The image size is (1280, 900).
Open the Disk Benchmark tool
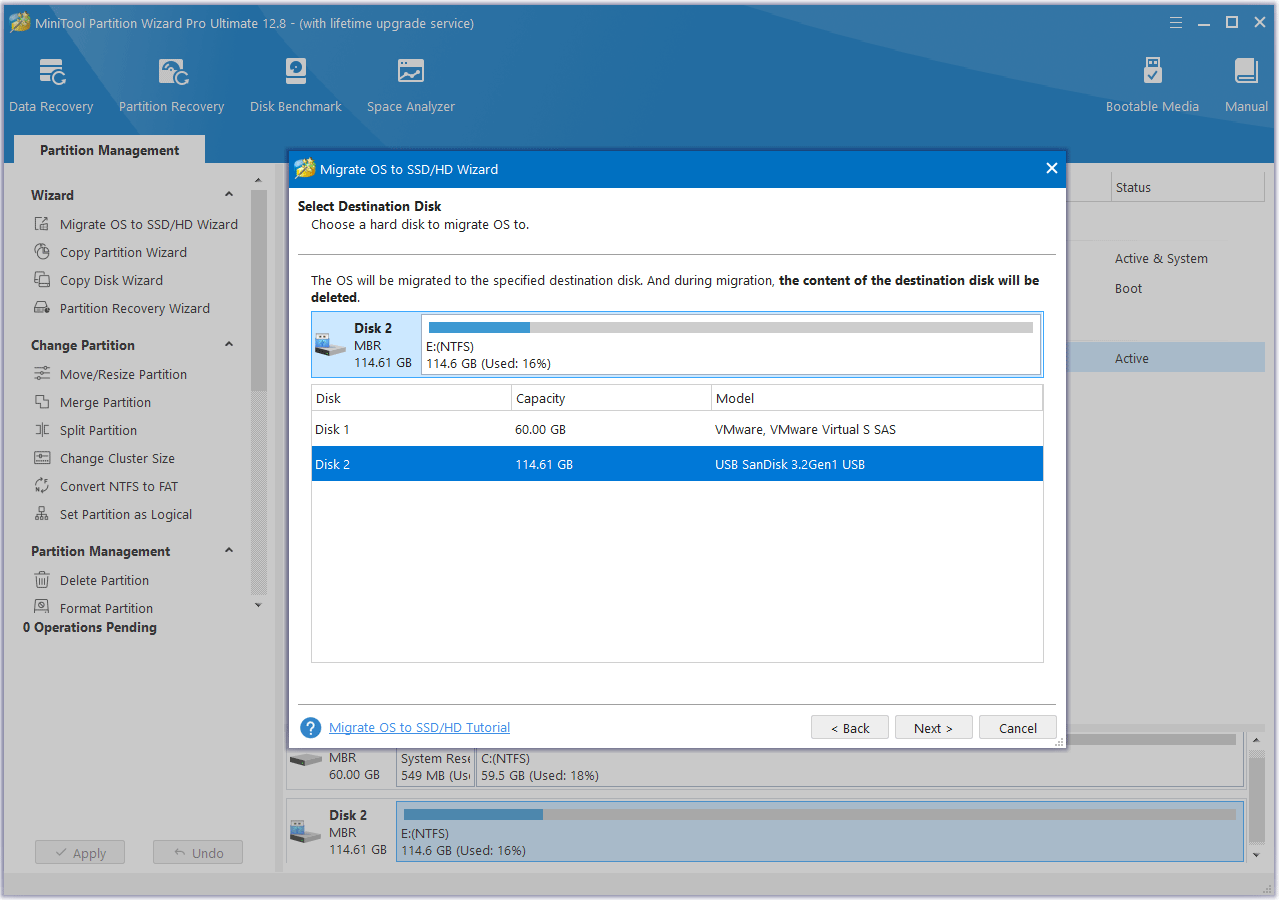[296, 85]
